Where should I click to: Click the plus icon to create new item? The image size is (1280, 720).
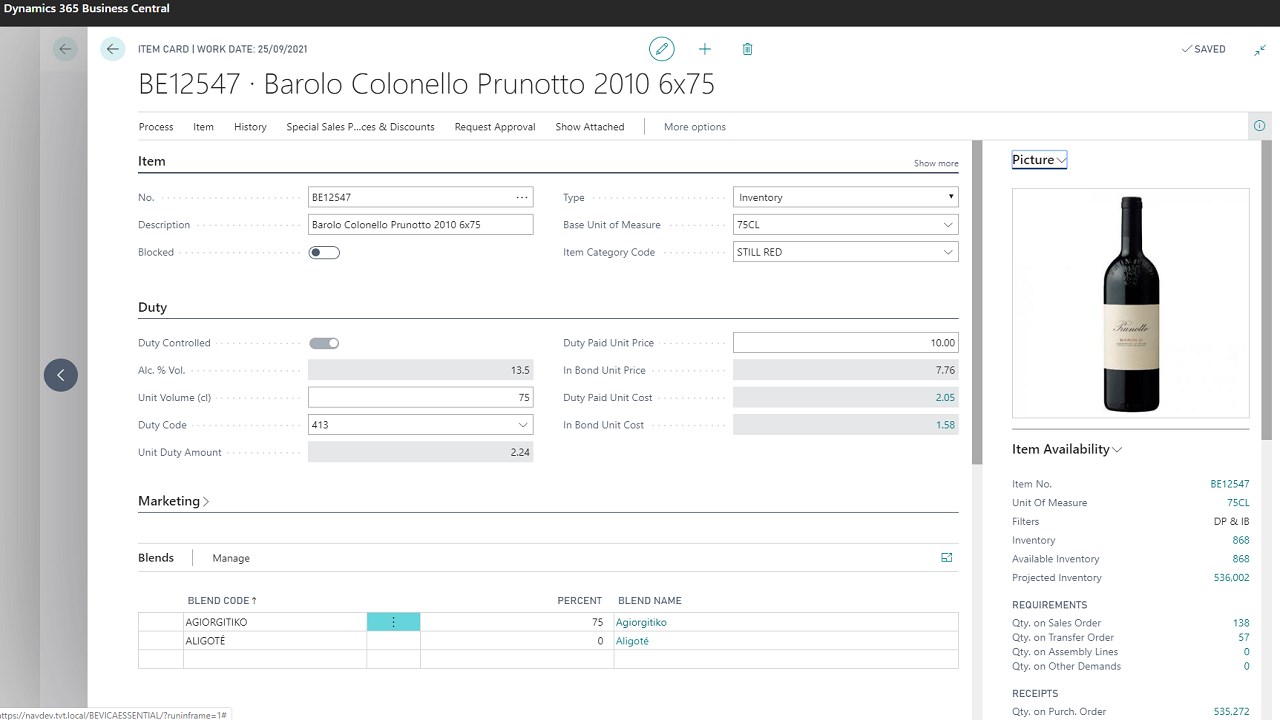coord(704,49)
